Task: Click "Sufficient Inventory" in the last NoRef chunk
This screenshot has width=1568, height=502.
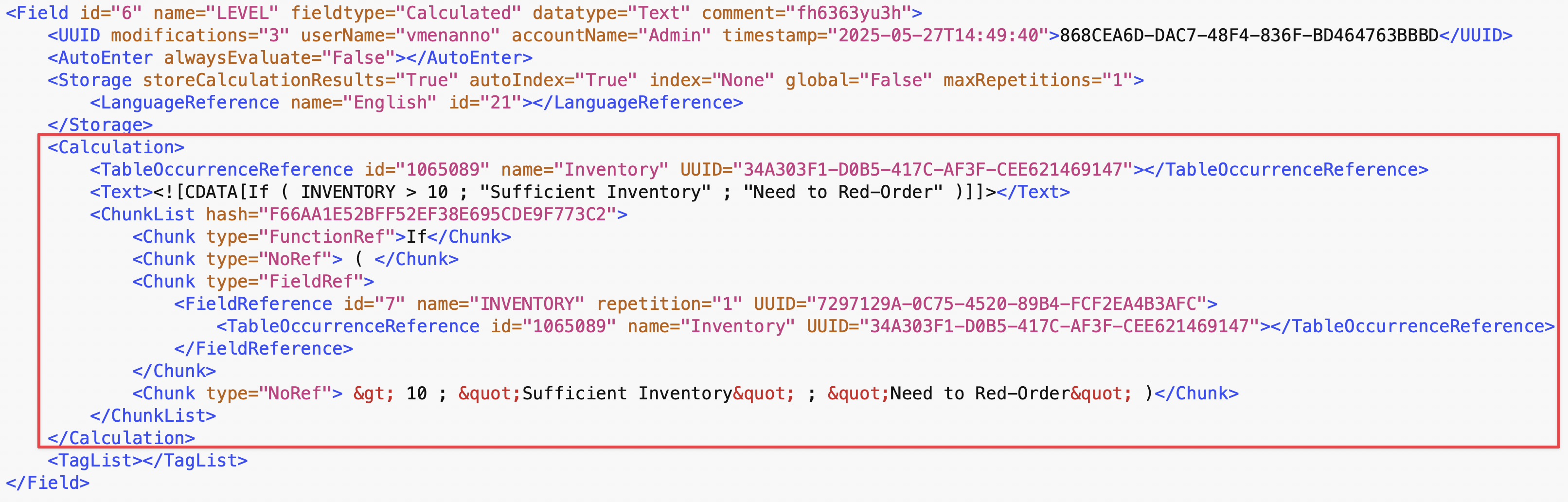Action: point(627,394)
